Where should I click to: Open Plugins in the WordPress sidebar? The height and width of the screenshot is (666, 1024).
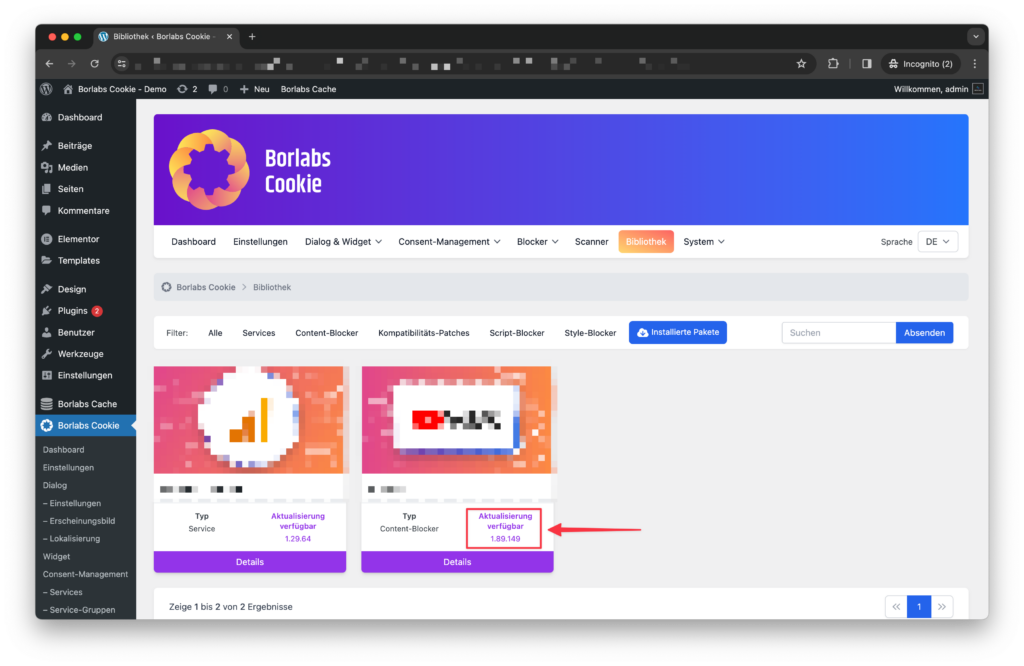[72, 311]
